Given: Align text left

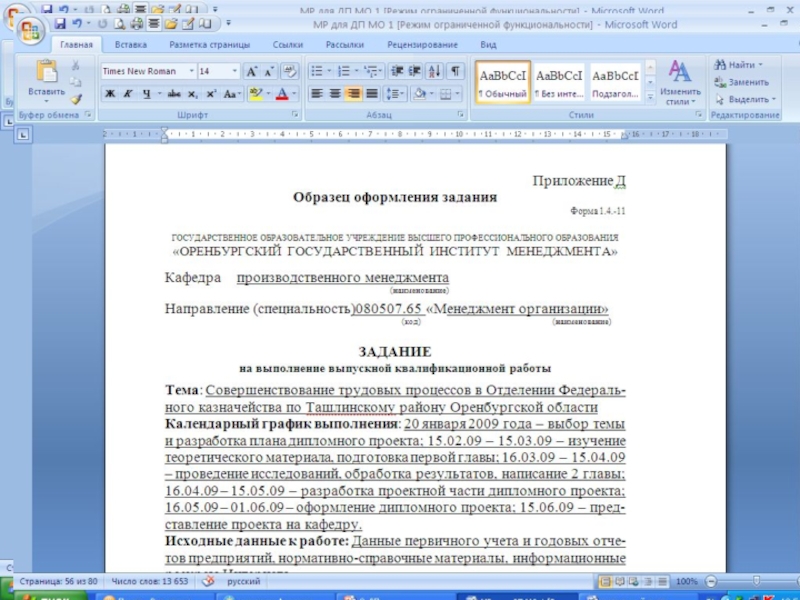Looking at the screenshot, I should tap(317, 94).
